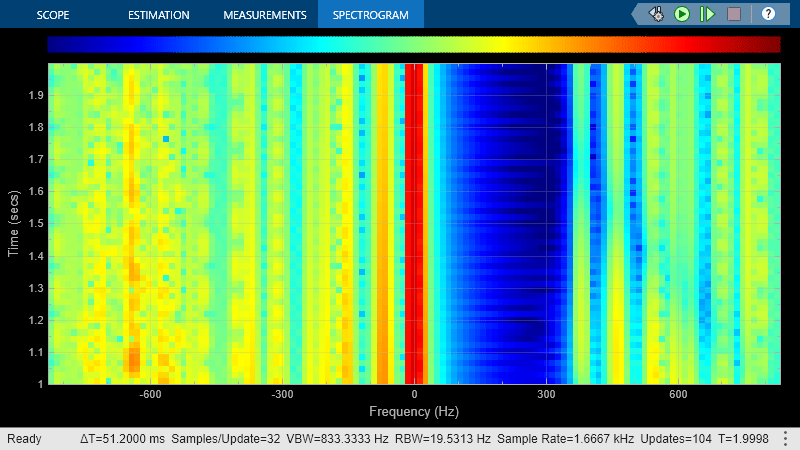Click the spectrogram color bar gradient
800x450 pixels.
tap(413, 44)
